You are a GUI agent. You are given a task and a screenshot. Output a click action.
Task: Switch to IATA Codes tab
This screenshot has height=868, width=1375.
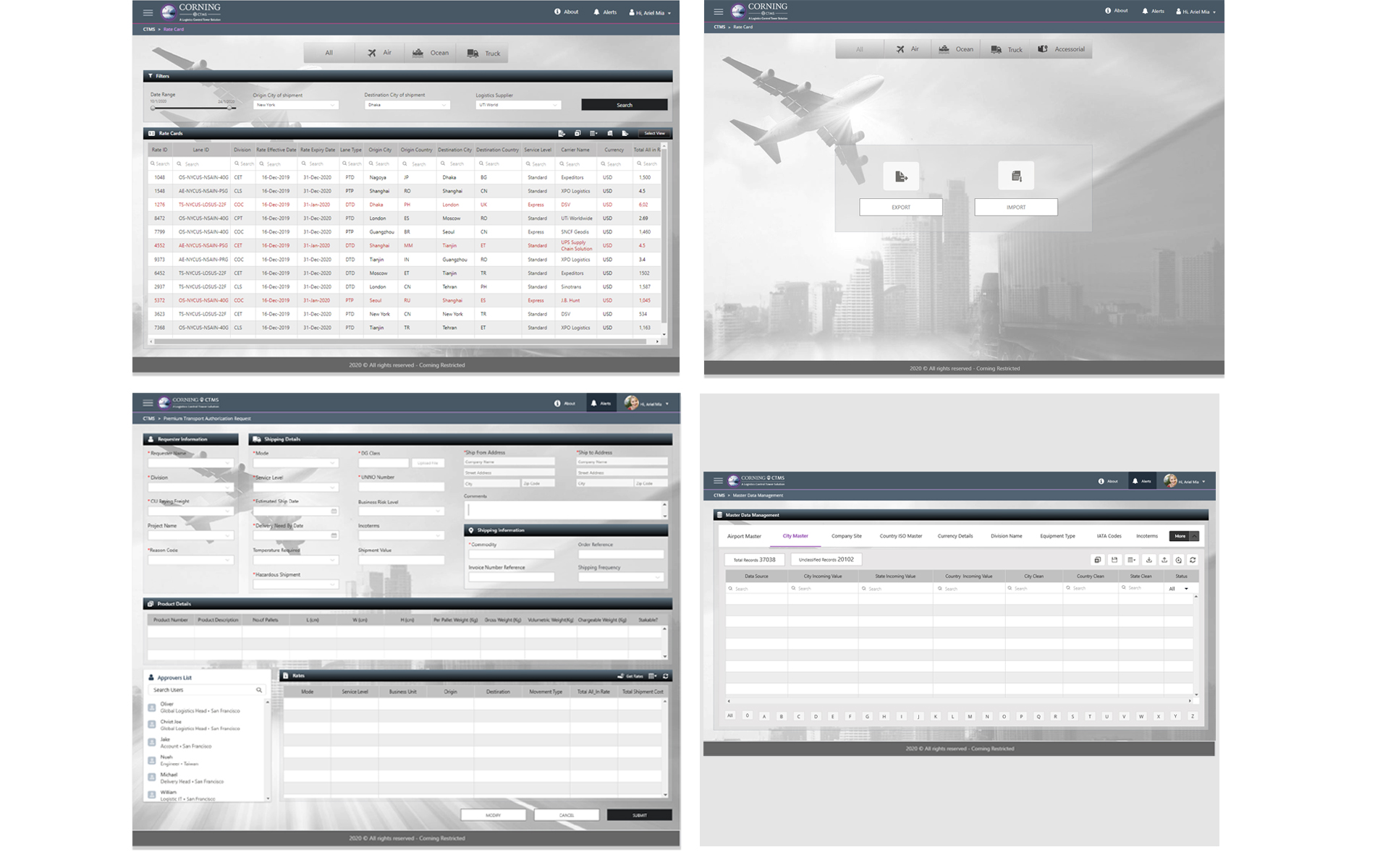point(1109,536)
